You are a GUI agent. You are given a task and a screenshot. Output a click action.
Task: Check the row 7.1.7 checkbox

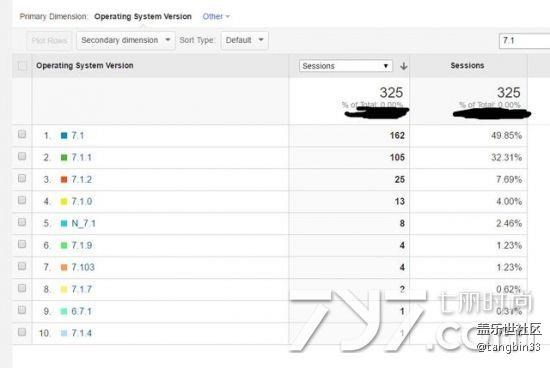(22, 288)
